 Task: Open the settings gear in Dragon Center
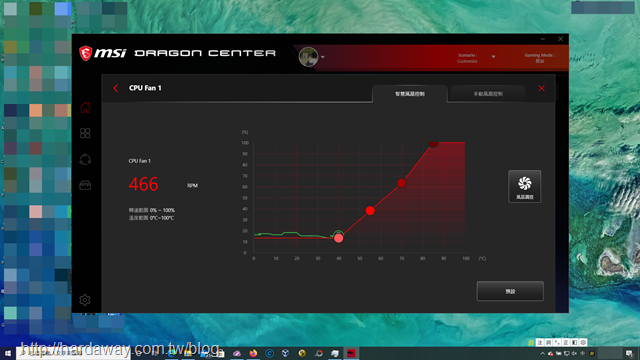point(85,300)
